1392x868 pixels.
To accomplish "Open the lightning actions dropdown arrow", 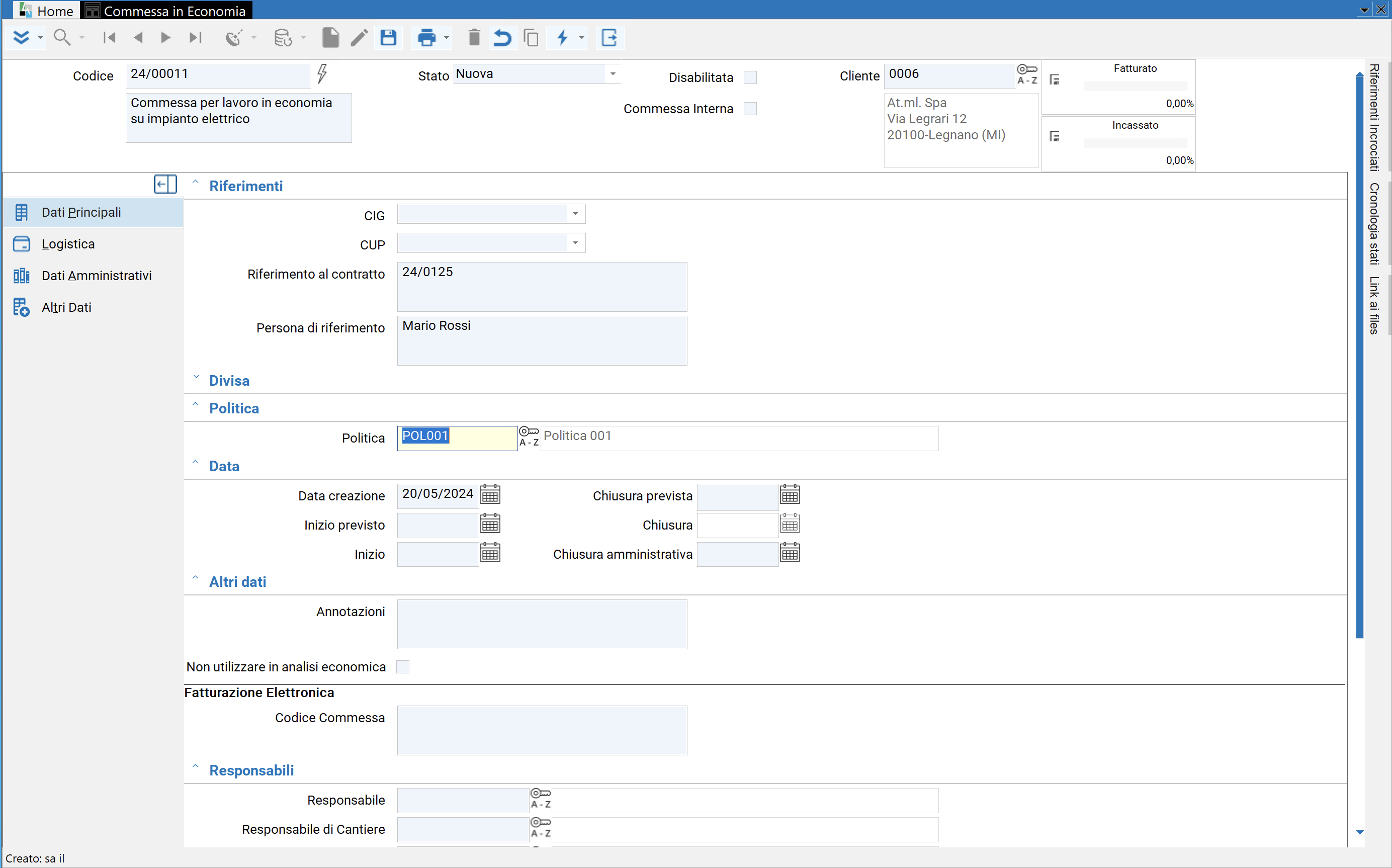I will [581, 38].
